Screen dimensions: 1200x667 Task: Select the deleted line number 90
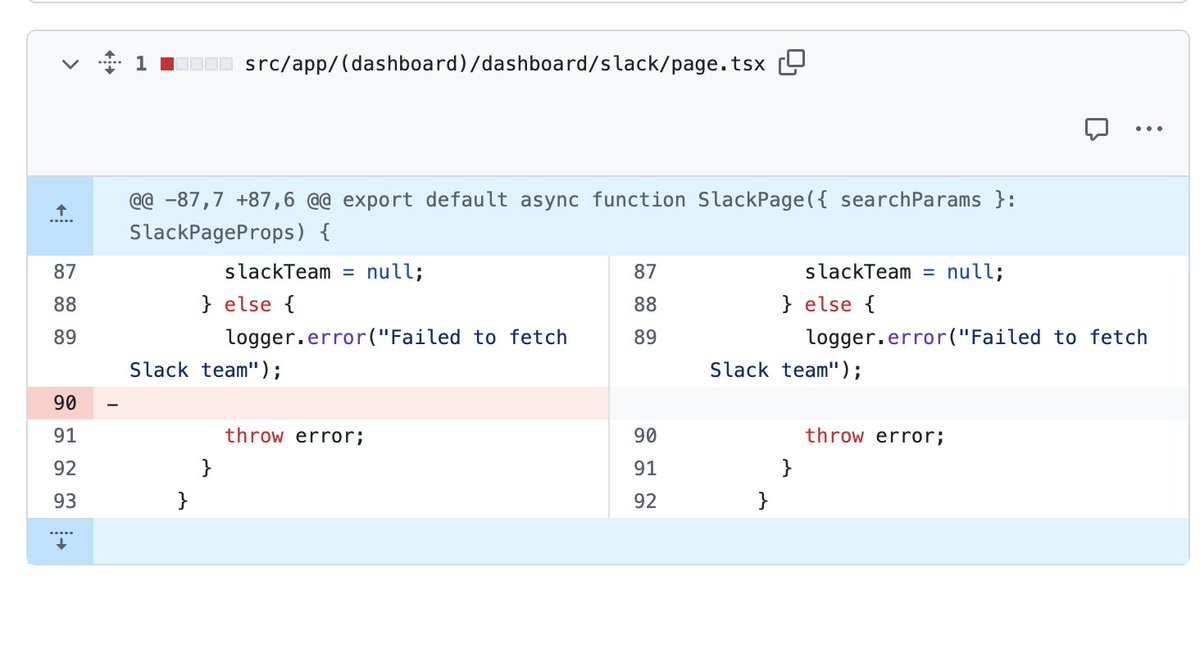click(x=65, y=403)
